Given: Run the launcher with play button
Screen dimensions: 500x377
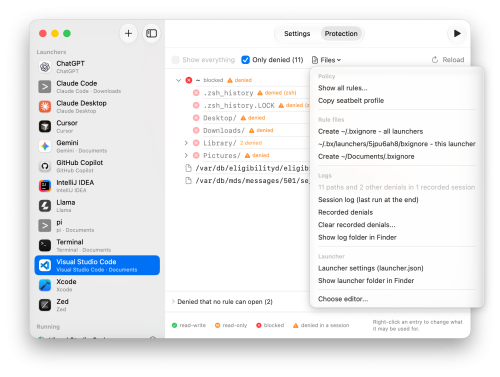Looking at the screenshot, I should 457,33.
